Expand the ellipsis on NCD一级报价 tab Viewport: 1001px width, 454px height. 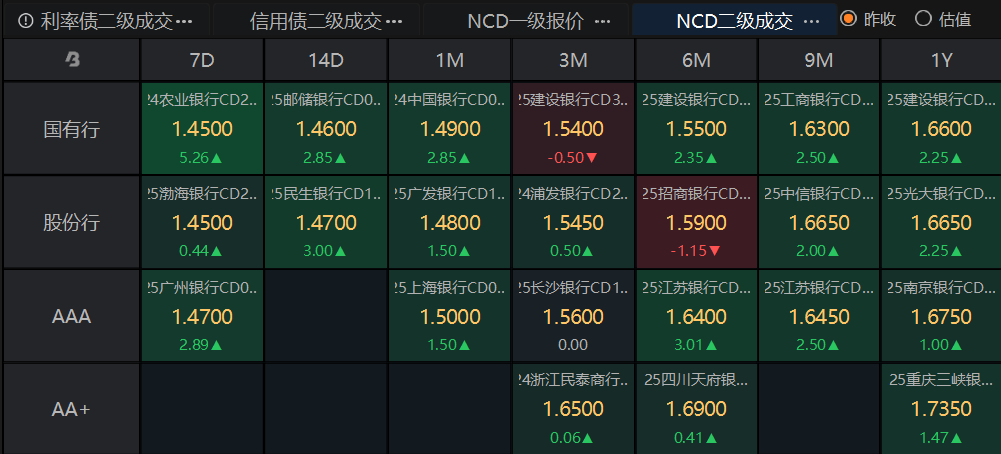click(x=602, y=21)
